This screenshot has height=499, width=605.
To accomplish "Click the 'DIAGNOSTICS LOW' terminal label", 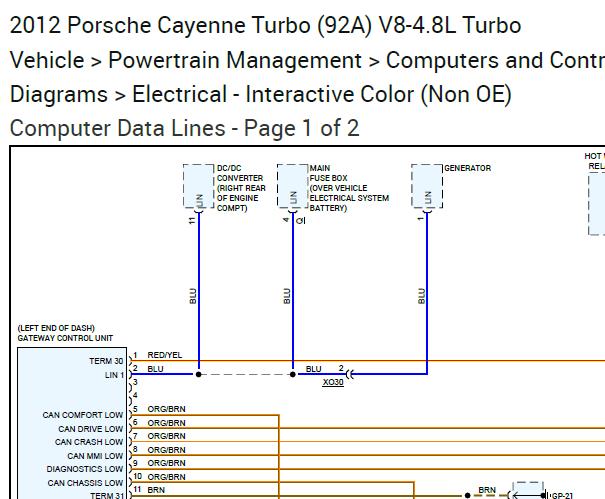I will (x=84, y=469).
